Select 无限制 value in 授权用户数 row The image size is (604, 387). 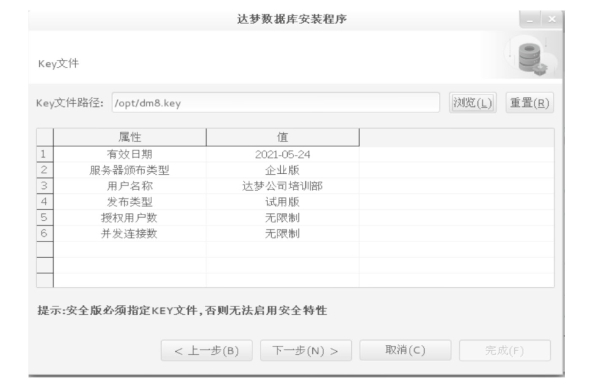point(282,218)
